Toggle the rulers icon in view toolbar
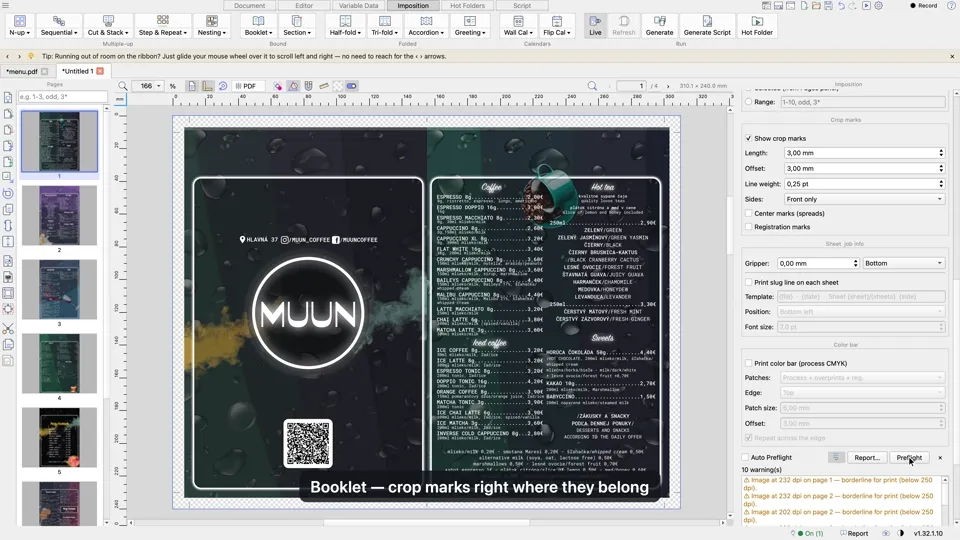Viewport: 960px width, 540px height. [208, 86]
